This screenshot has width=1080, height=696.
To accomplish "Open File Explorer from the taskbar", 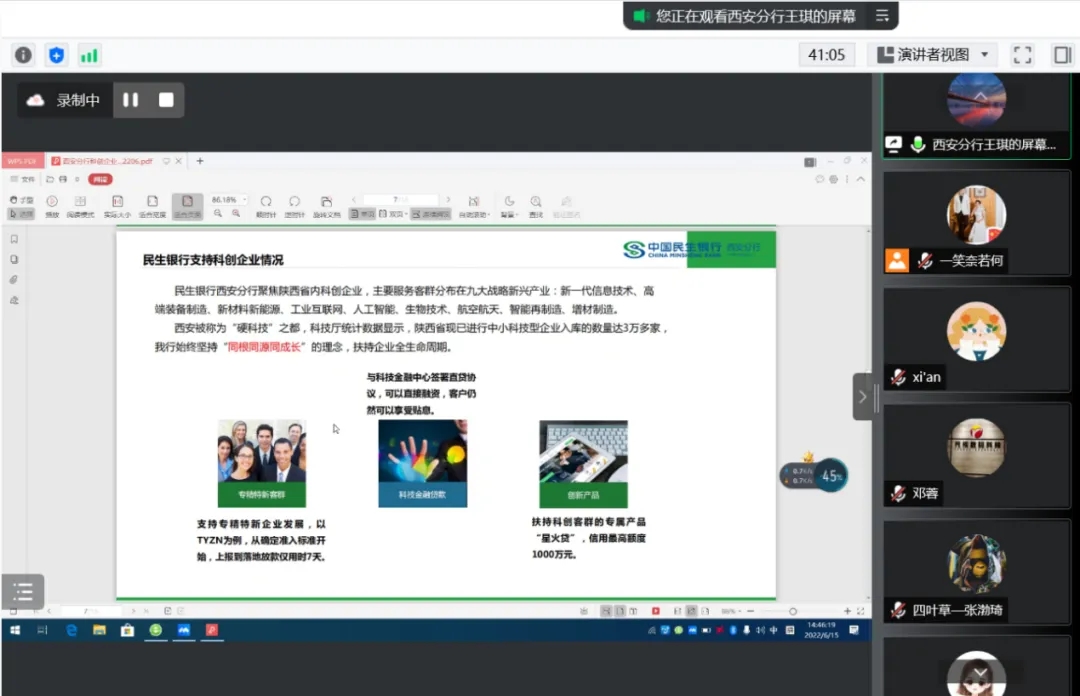I will point(99,631).
